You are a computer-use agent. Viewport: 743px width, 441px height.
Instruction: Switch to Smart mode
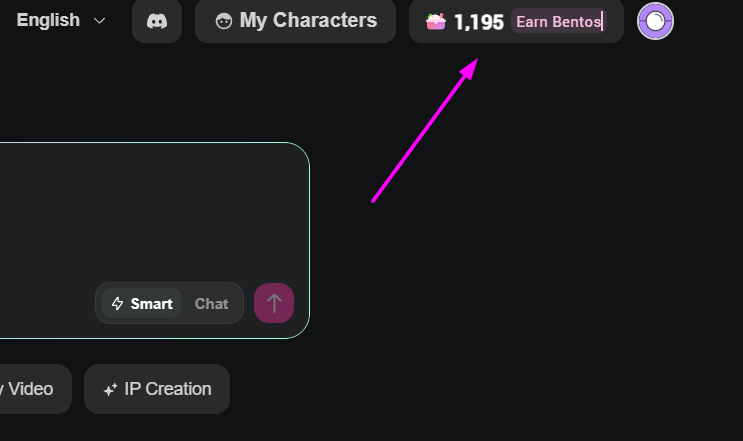coord(142,303)
